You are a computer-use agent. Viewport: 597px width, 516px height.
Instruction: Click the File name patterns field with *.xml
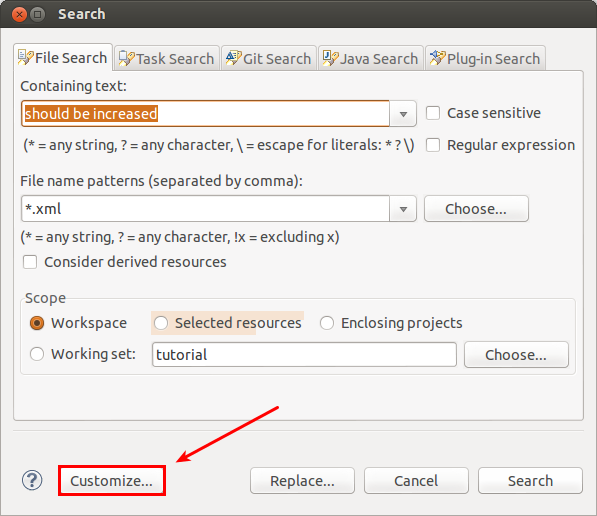click(206, 209)
